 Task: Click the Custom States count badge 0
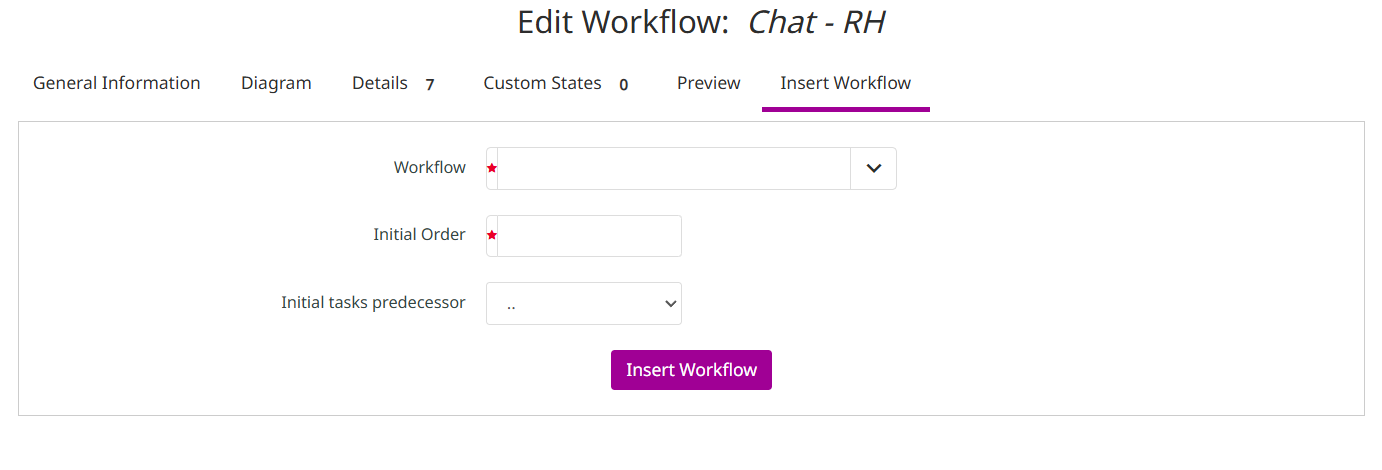click(x=624, y=85)
